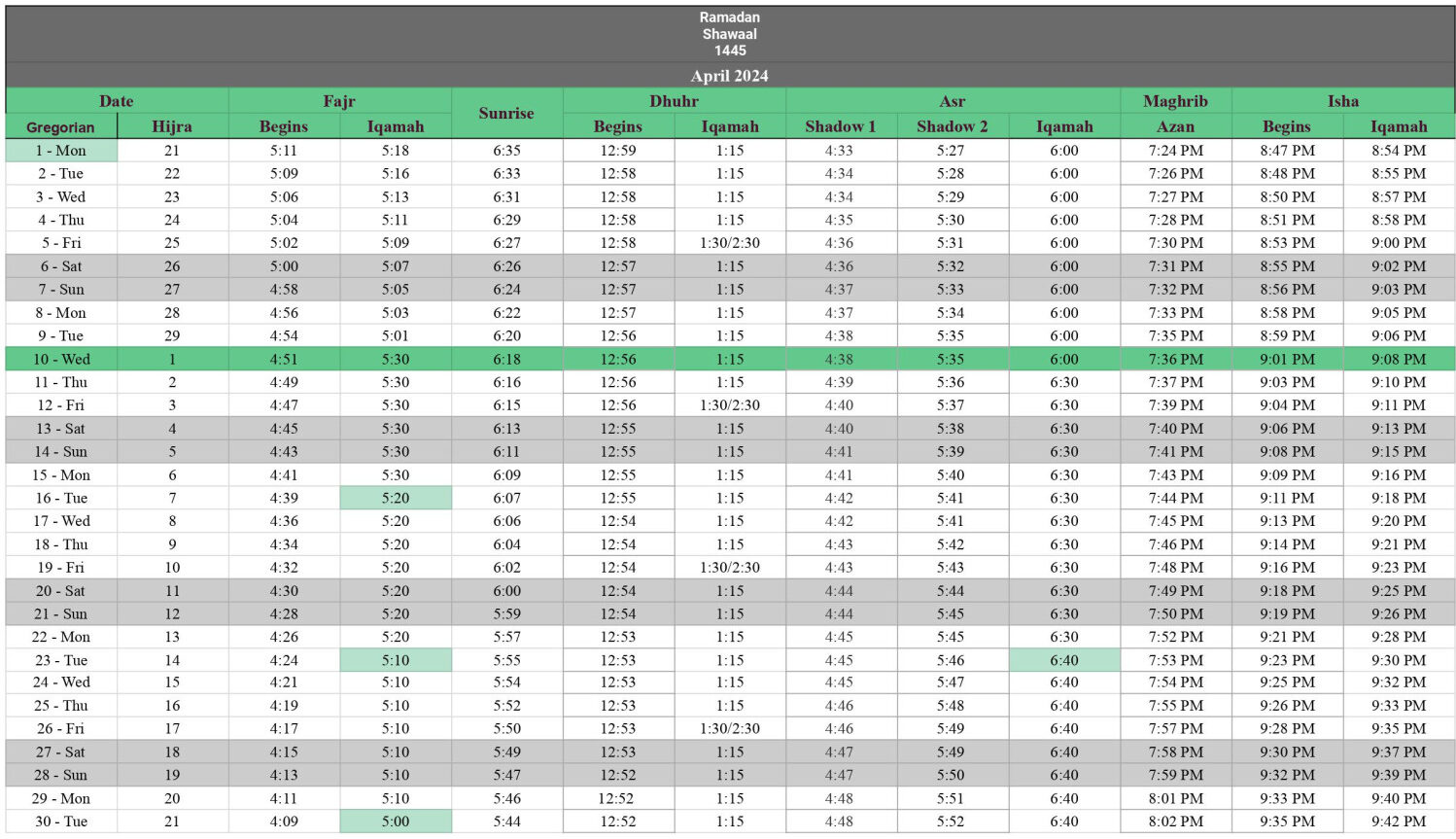The width and height of the screenshot is (1456, 839).
Task: Click the Isha group header
Action: pos(1343,101)
